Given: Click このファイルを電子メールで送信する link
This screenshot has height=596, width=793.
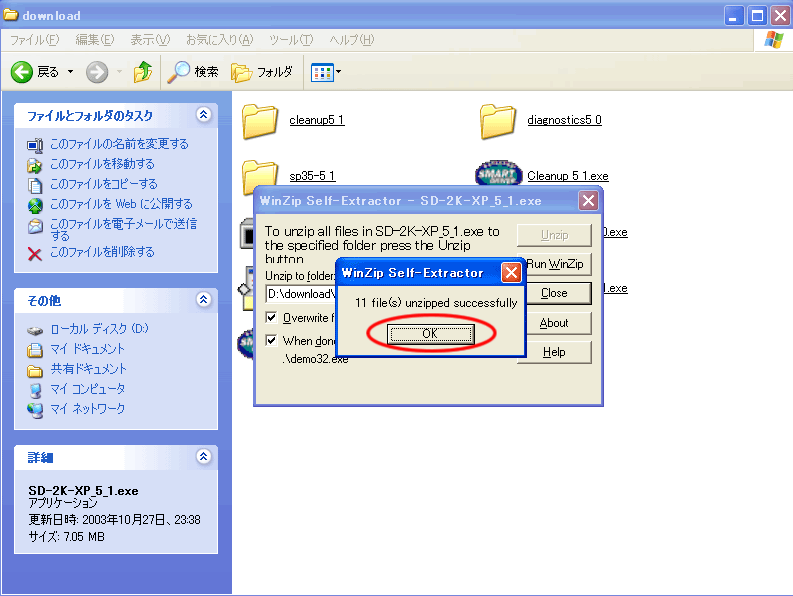Looking at the screenshot, I should [x=124, y=229].
